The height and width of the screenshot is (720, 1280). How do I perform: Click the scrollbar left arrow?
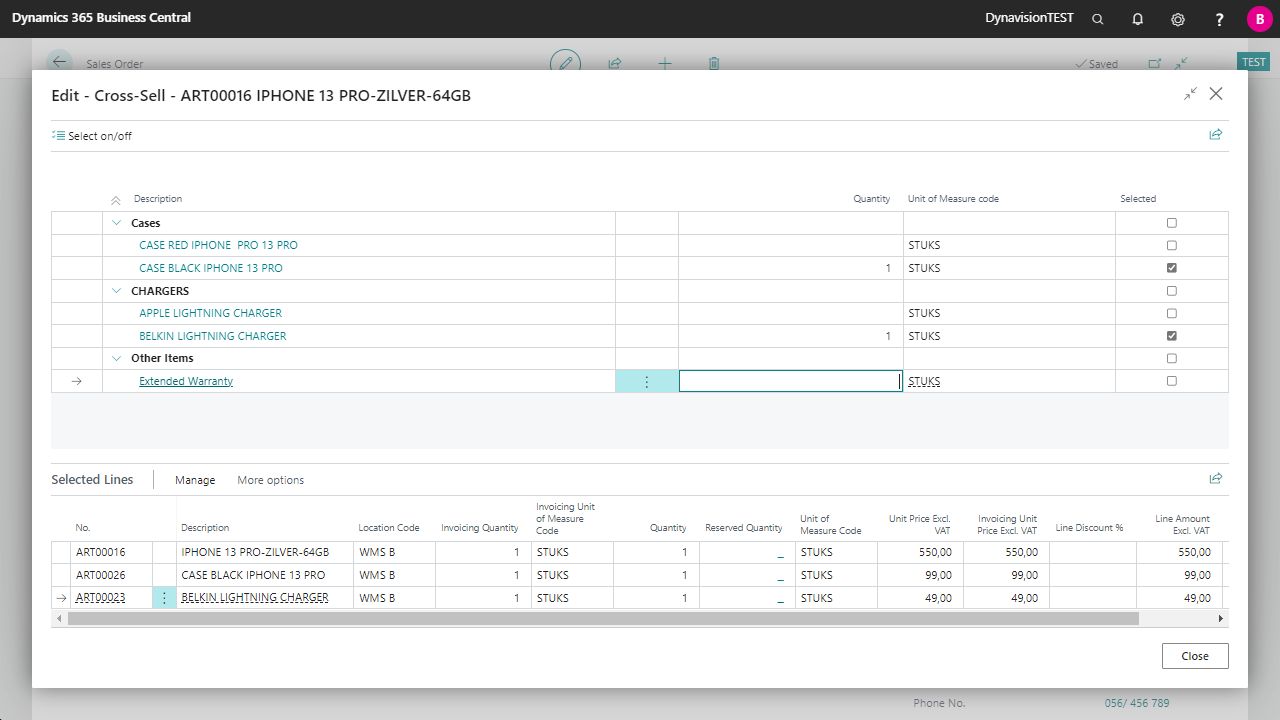tap(59, 619)
